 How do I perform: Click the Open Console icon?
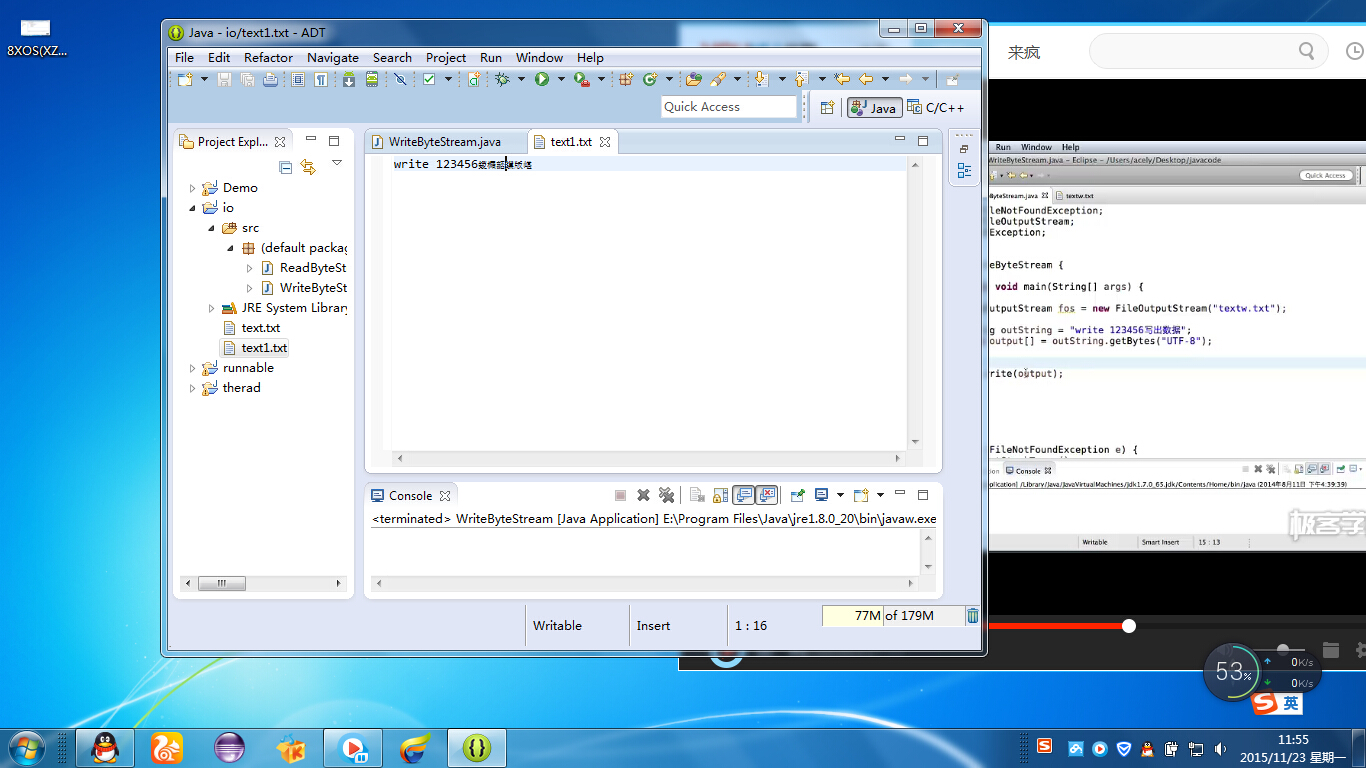click(x=861, y=495)
